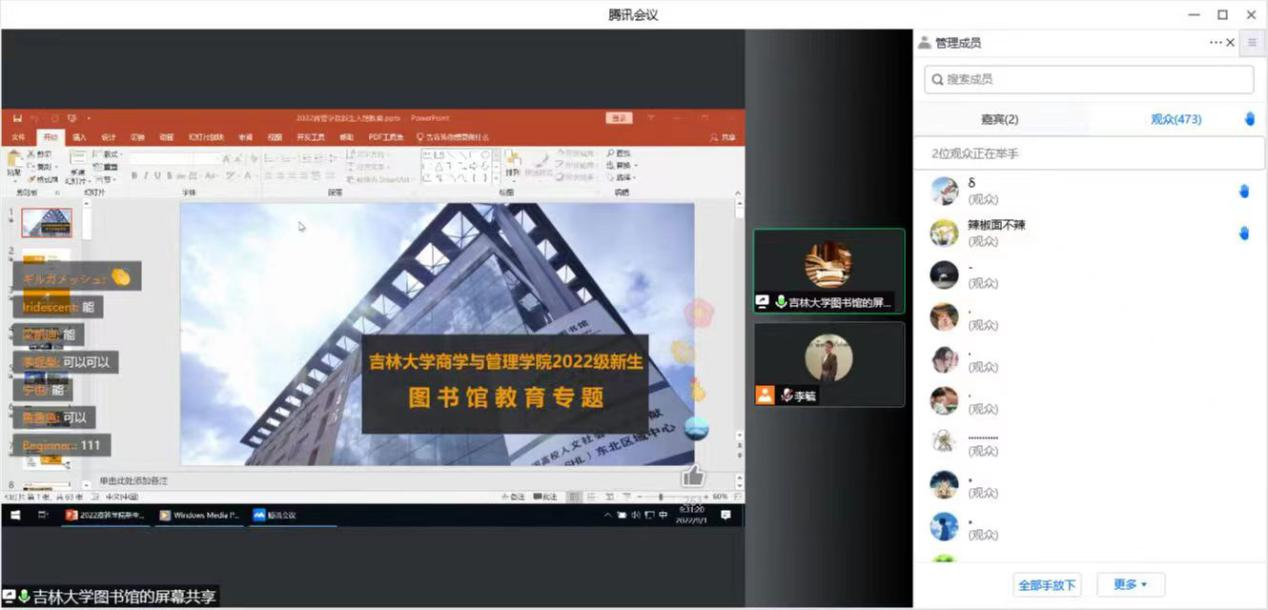
Task: Select the 吉林大学图书馆 screen share video tile
Action: (828, 271)
